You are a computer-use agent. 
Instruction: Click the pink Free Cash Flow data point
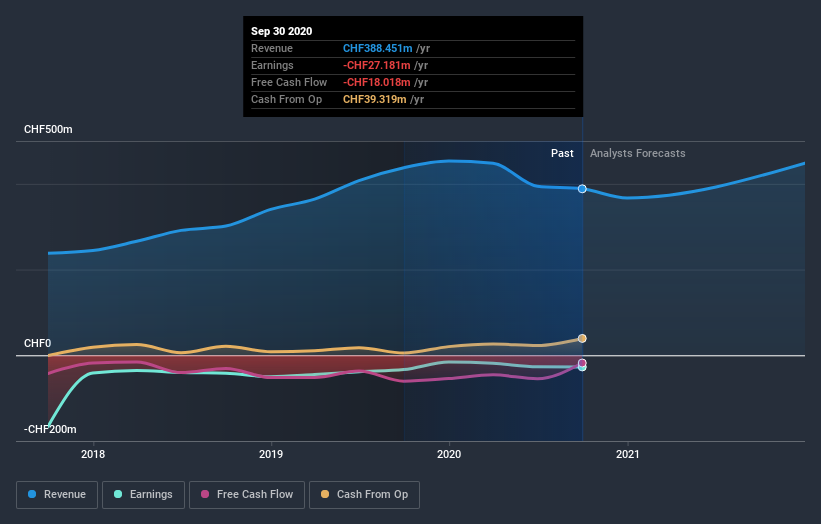coord(582,363)
